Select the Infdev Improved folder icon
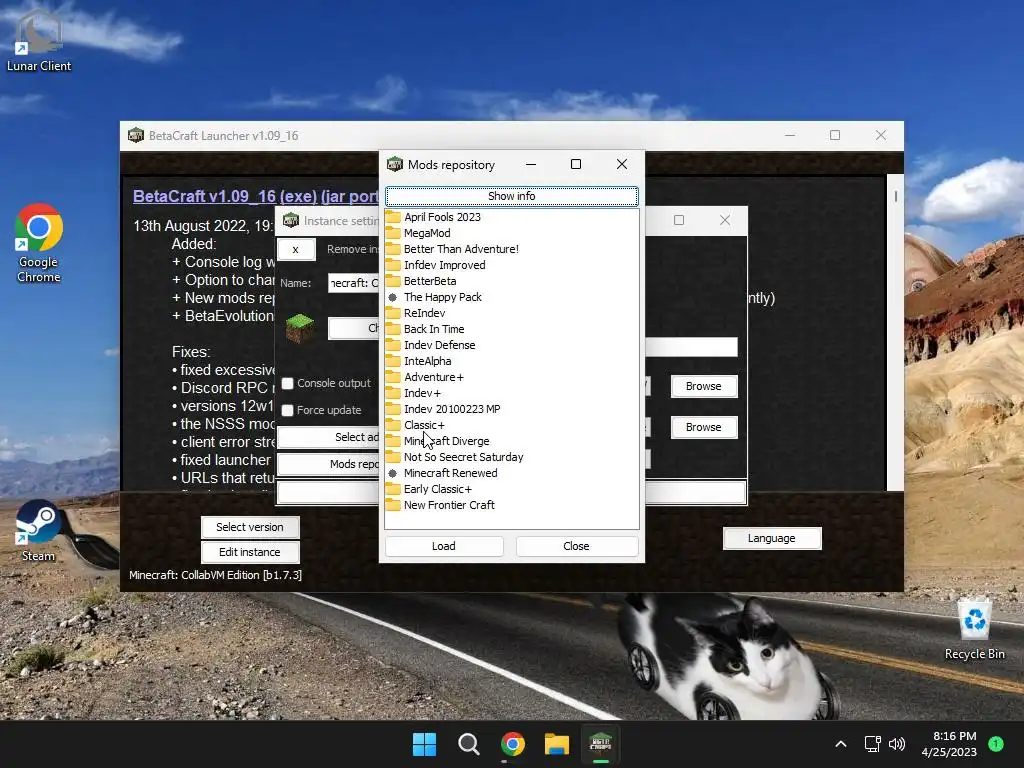 click(x=393, y=265)
